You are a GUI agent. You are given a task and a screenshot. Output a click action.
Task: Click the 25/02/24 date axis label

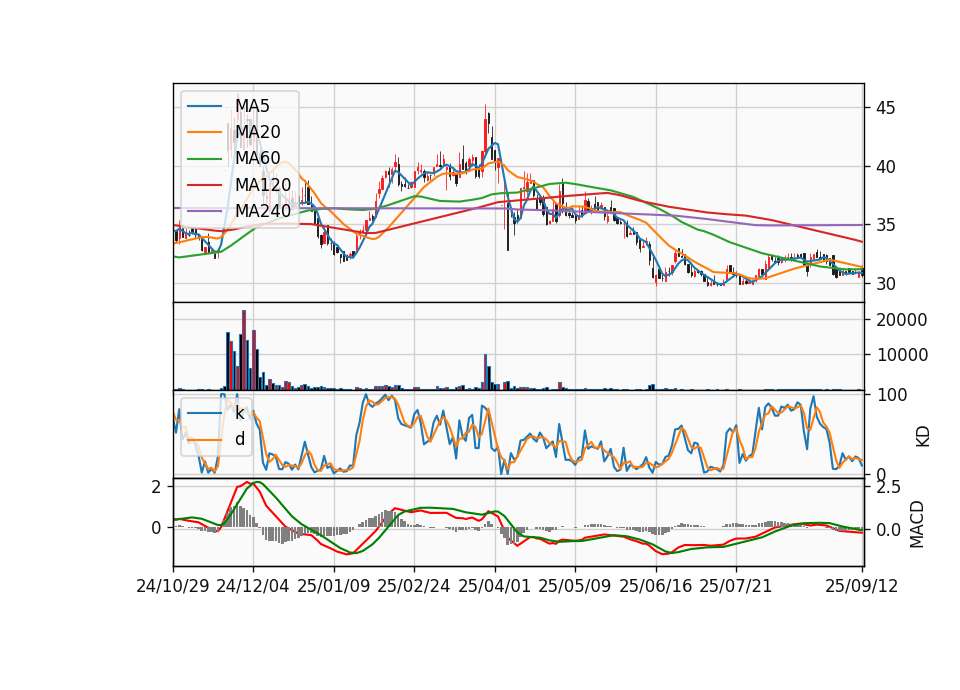coord(414,586)
